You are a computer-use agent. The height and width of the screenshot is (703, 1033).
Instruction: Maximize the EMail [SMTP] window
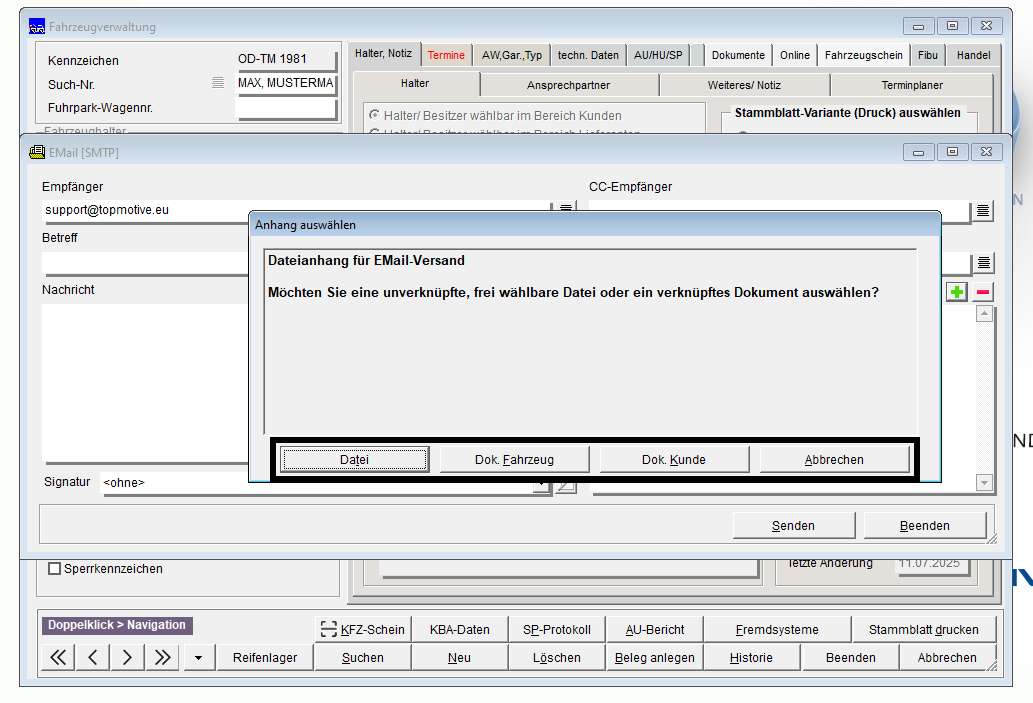tap(952, 152)
